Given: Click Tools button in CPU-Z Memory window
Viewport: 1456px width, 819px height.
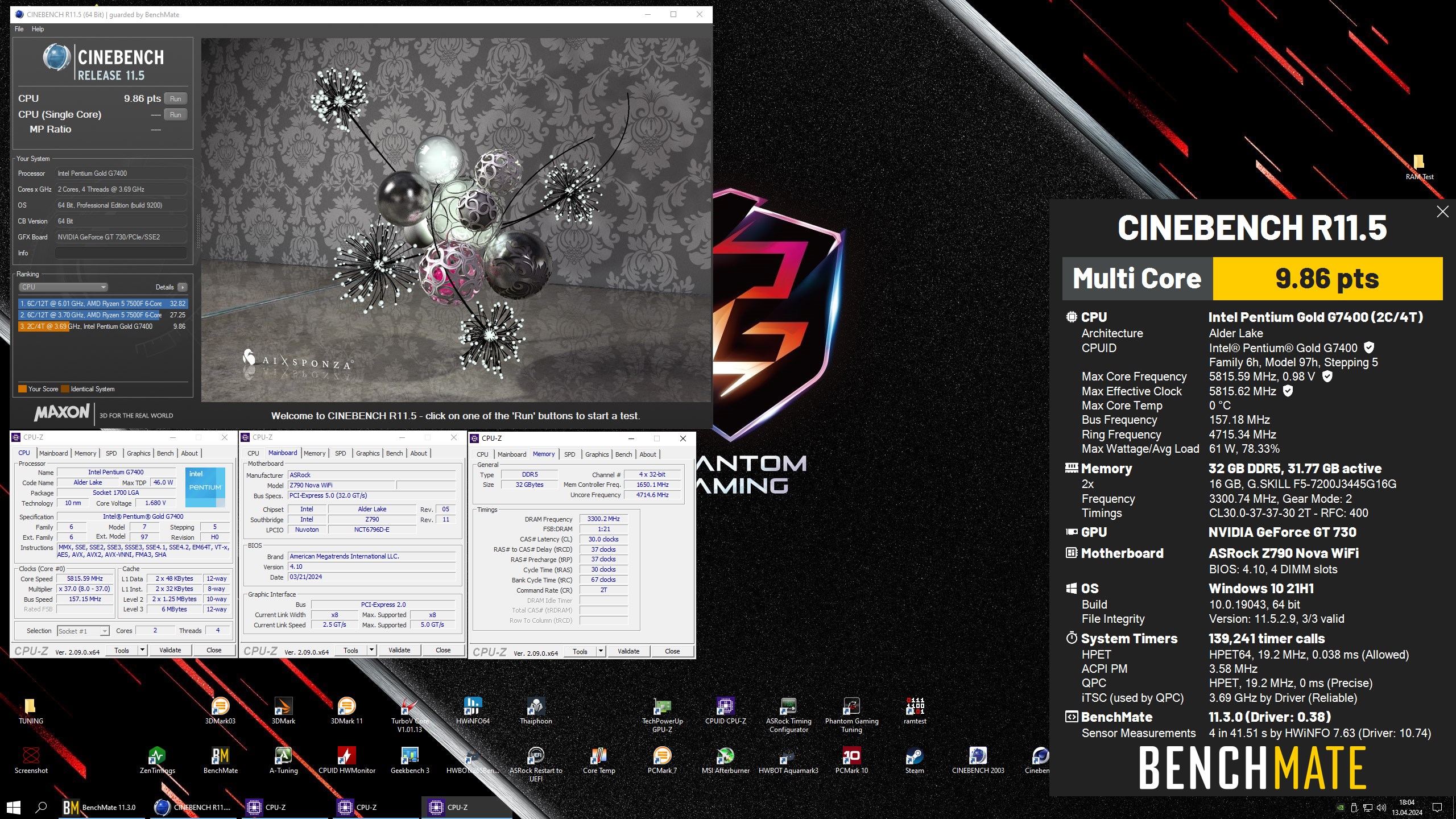Looking at the screenshot, I should pos(580,651).
